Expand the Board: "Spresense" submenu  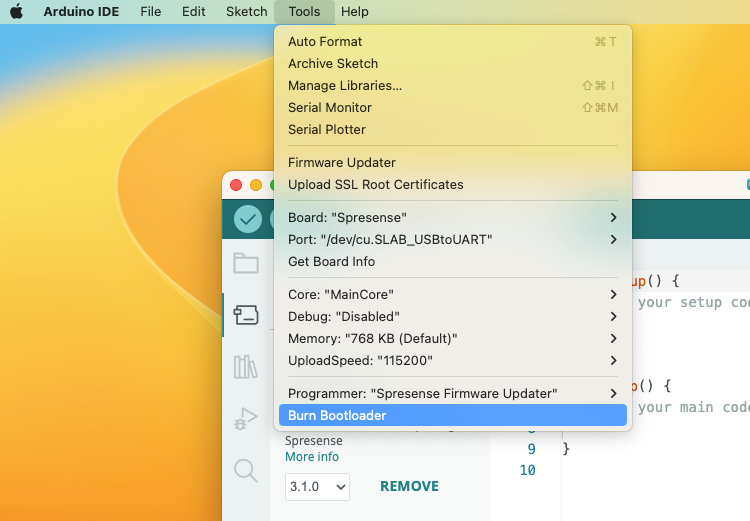tap(452, 218)
